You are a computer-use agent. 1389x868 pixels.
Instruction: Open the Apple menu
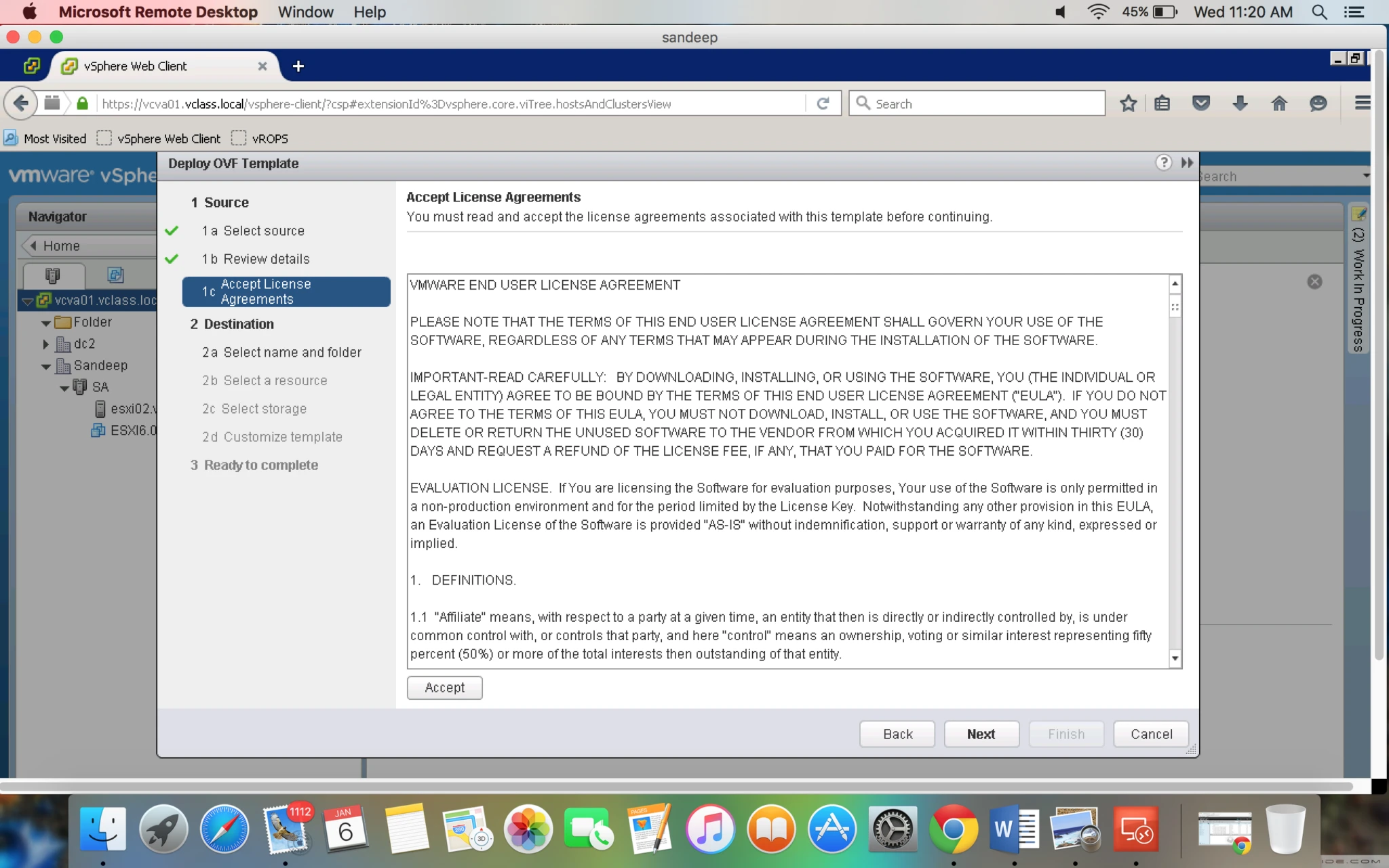(30, 12)
